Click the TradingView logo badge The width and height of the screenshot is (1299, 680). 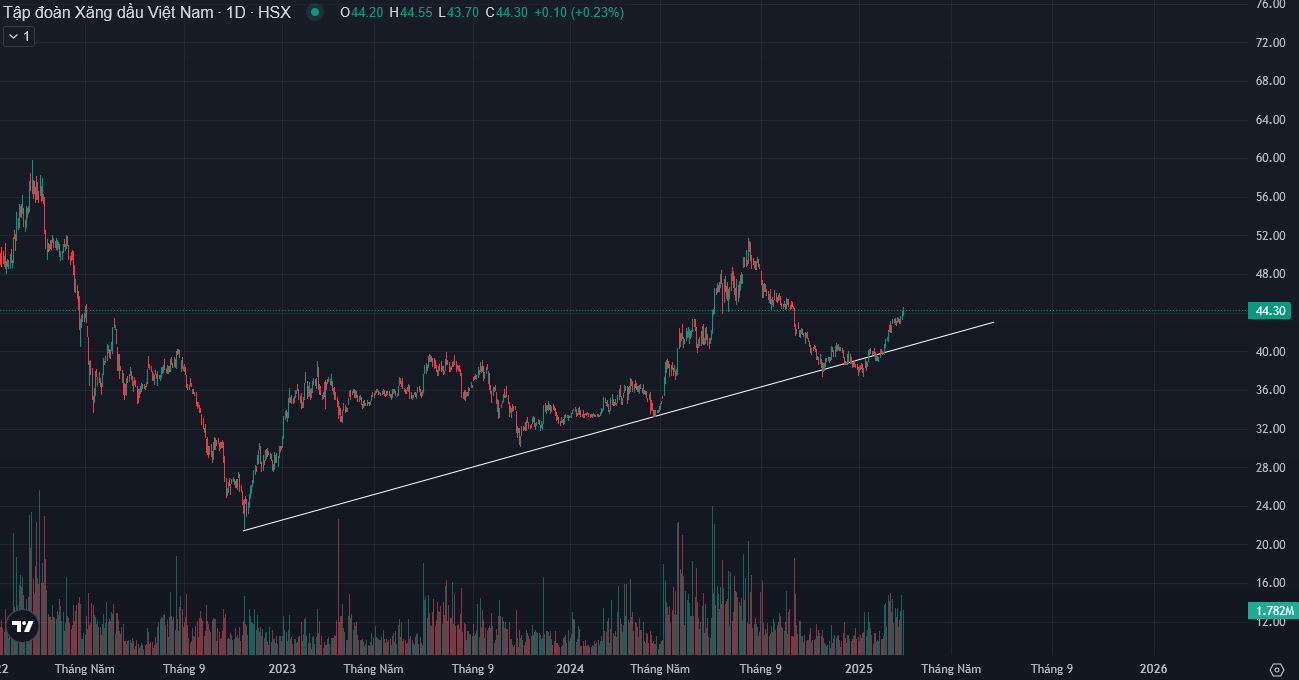[x=22, y=627]
